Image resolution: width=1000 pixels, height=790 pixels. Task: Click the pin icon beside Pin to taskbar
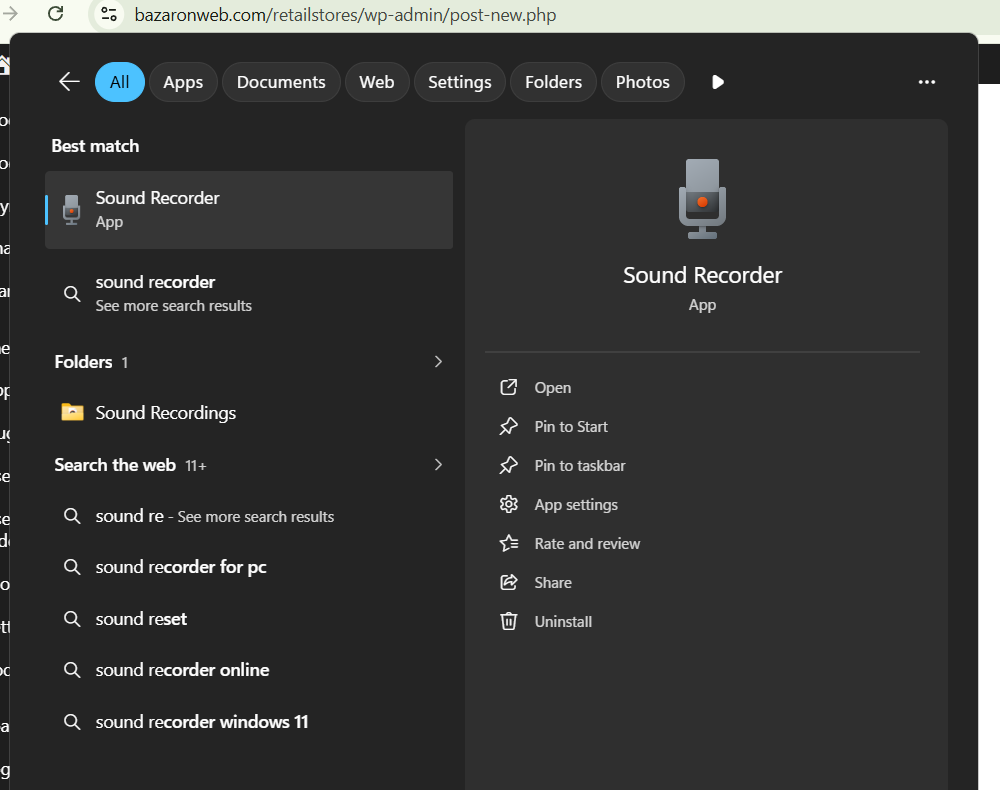point(508,465)
